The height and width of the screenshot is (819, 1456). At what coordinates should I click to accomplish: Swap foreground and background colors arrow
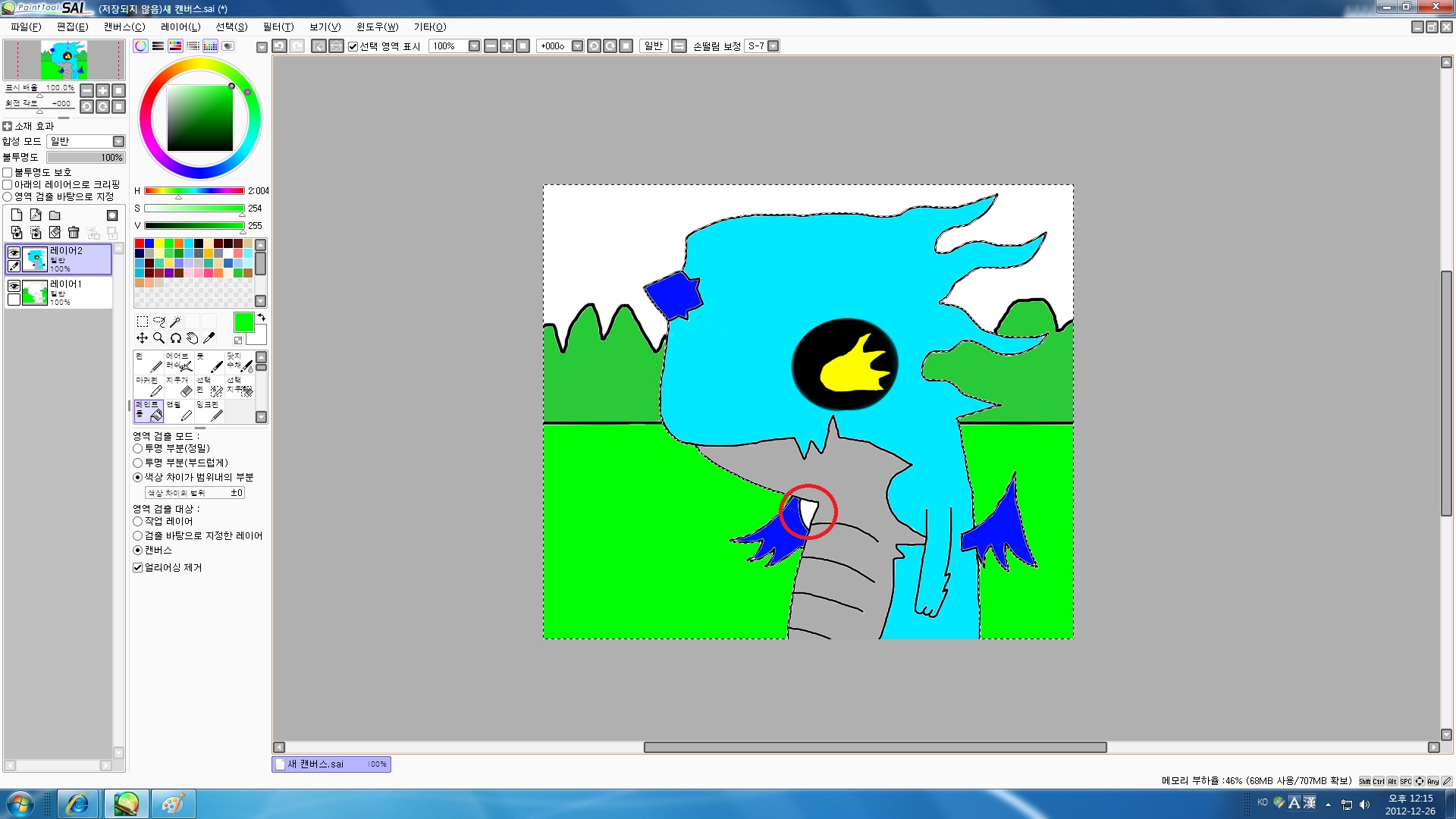click(261, 317)
